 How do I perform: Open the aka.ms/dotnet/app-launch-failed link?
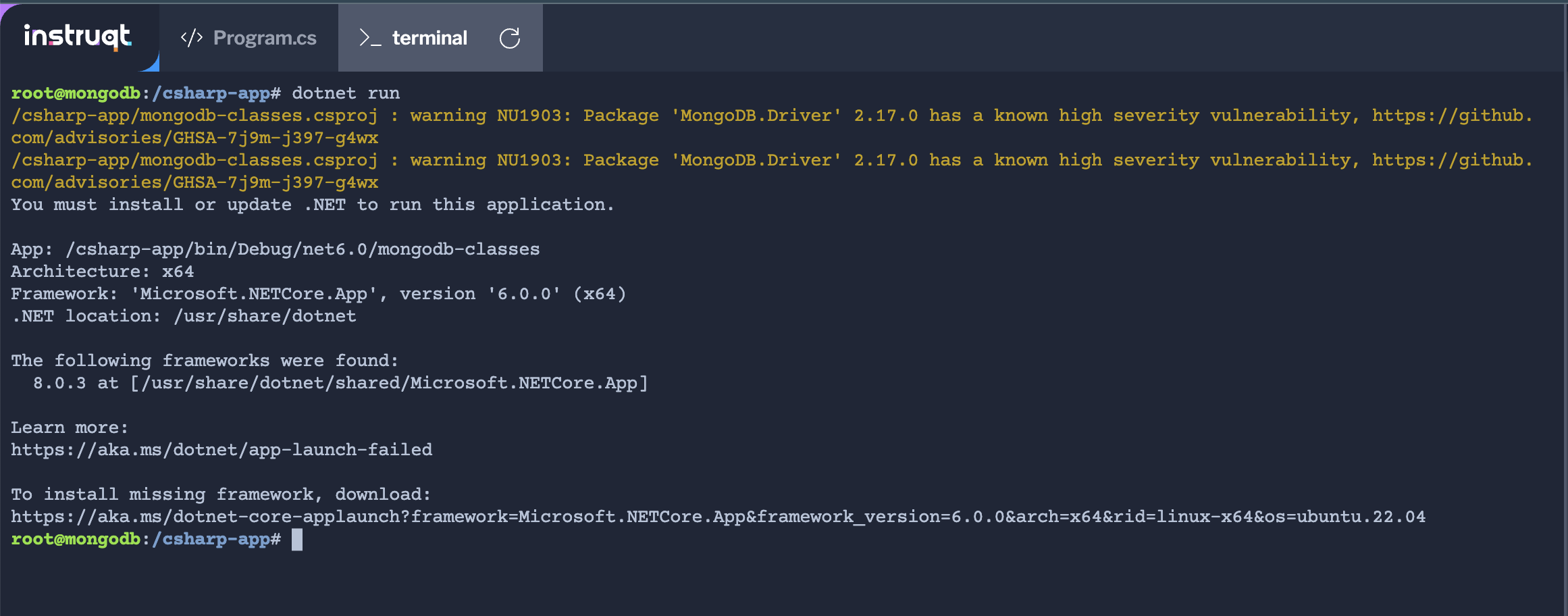tap(221, 450)
